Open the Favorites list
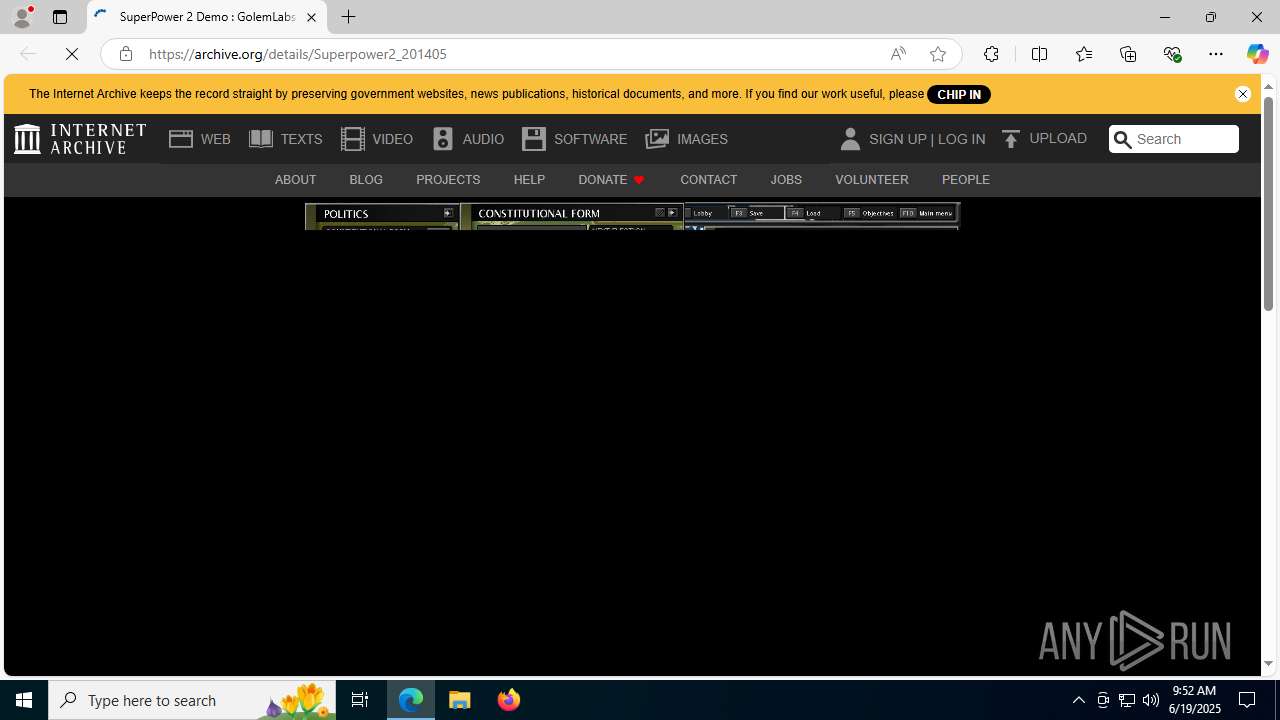 1083,54
